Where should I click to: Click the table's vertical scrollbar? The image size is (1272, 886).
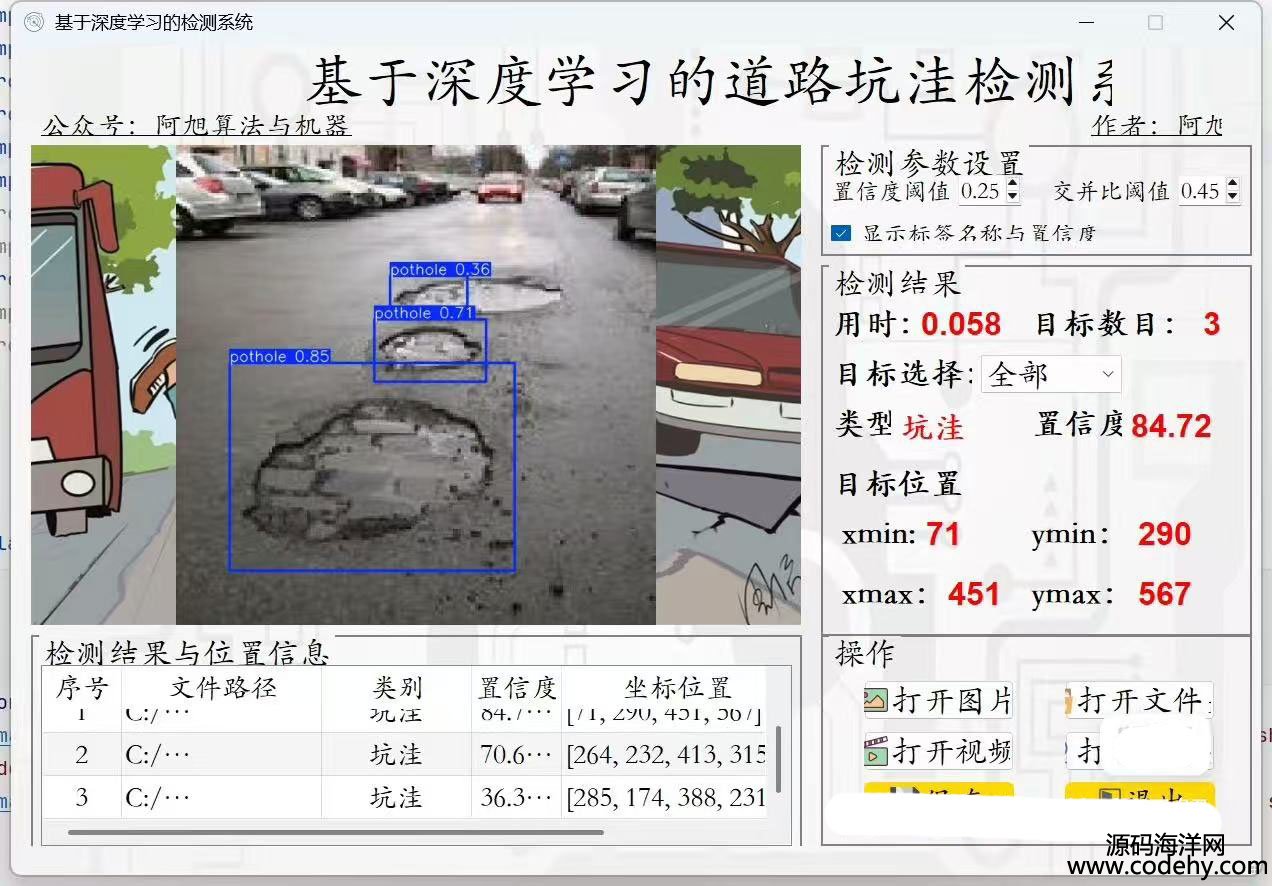tap(778, 758)
